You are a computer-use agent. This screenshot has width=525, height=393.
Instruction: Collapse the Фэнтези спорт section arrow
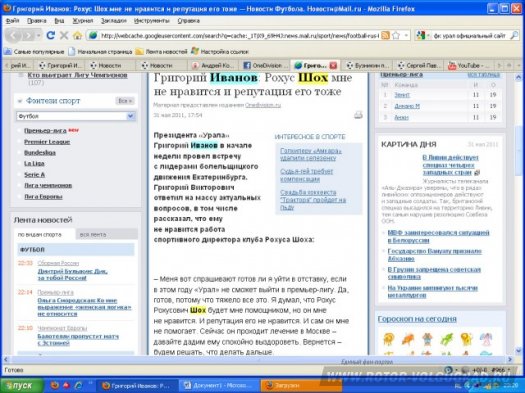[x=20, y=101]
